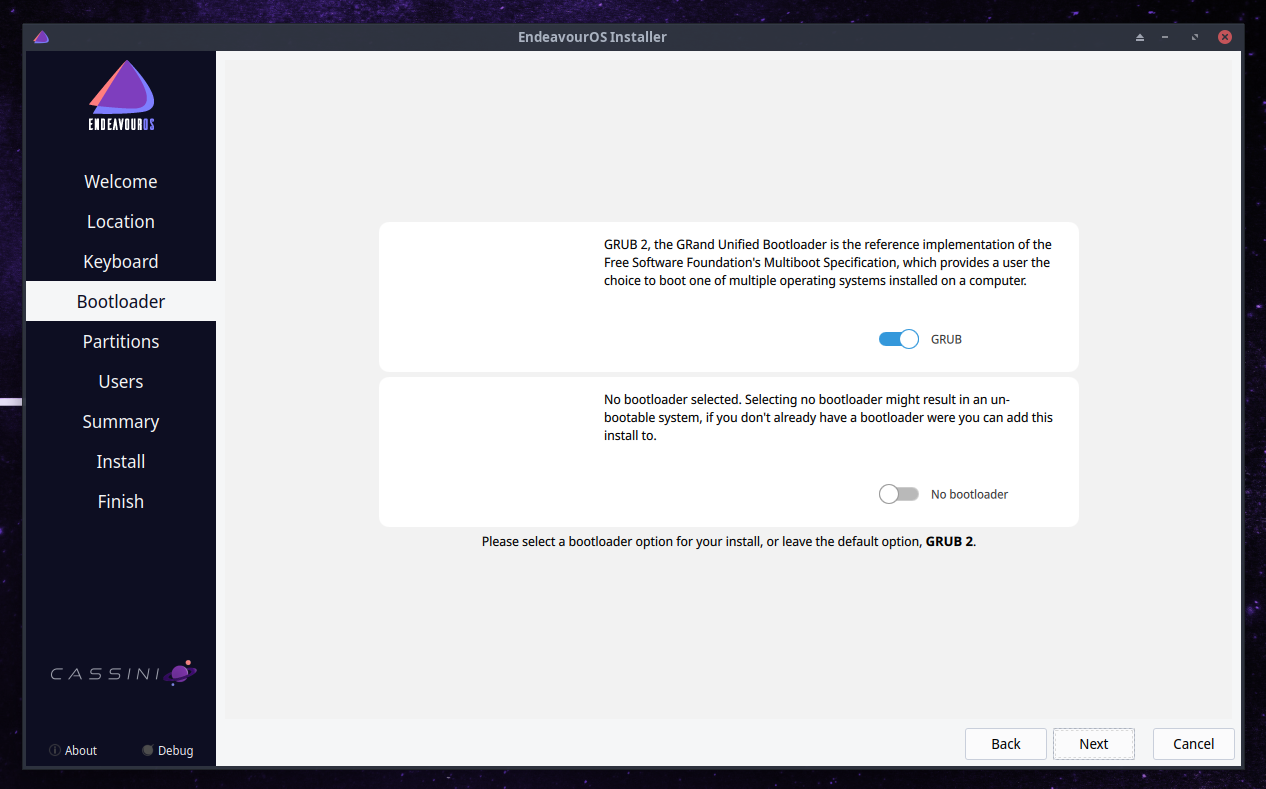Click the title bar EndeavourOS app icon

pyautogui.click(x=41, y=37)
